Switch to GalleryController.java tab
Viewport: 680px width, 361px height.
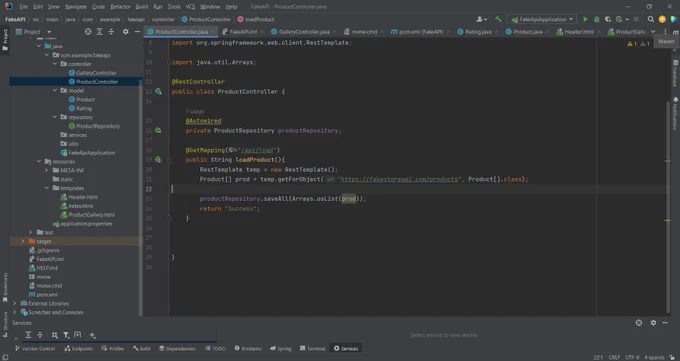(x=304, y=32)
